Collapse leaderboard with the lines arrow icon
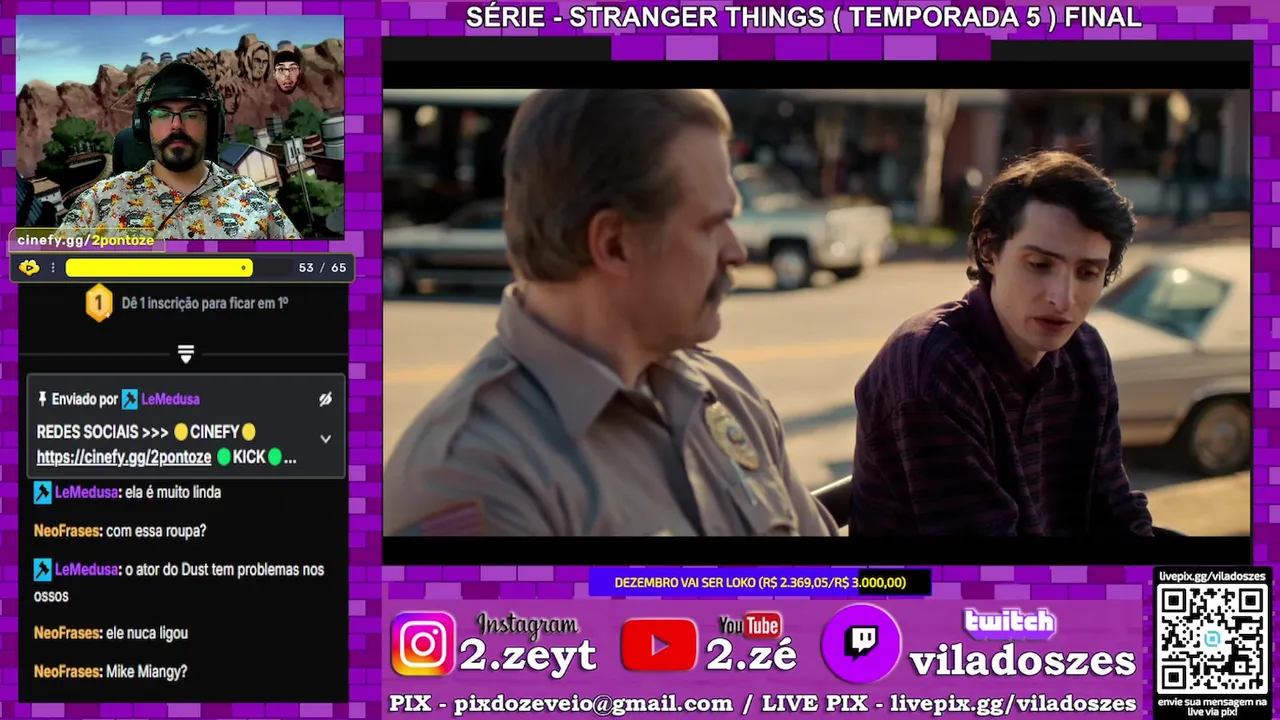The image size is (1280, 720). [x=185, y=354]
